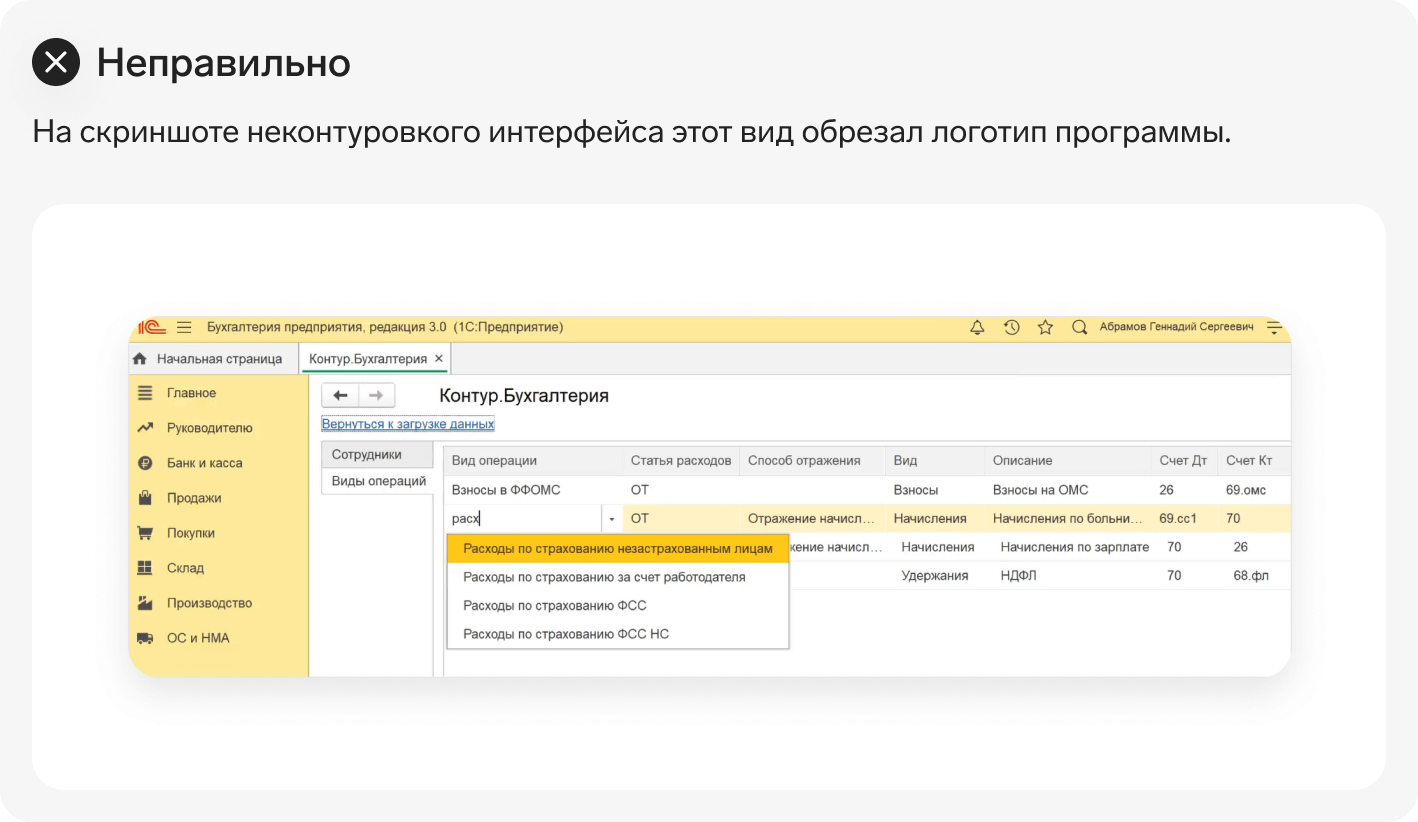Image resolution: width=1418 pixels, height=822 pixels.
Task: Click the input field containing расх
Action: (x=523, y=519)
